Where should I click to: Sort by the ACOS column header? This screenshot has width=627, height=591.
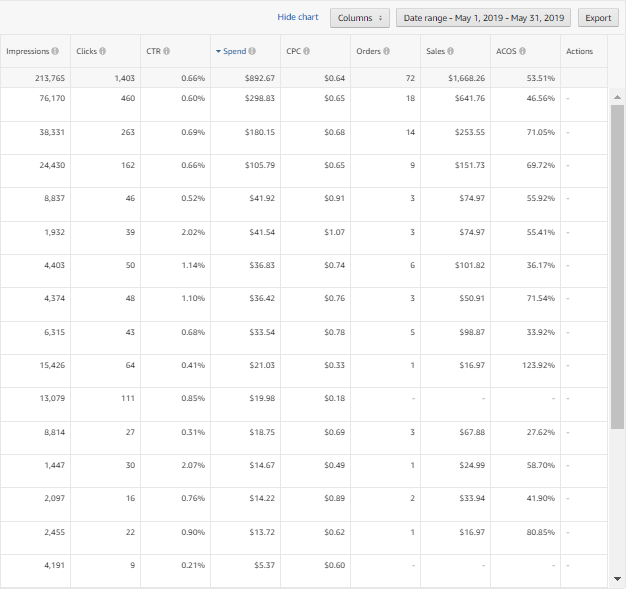506,51
